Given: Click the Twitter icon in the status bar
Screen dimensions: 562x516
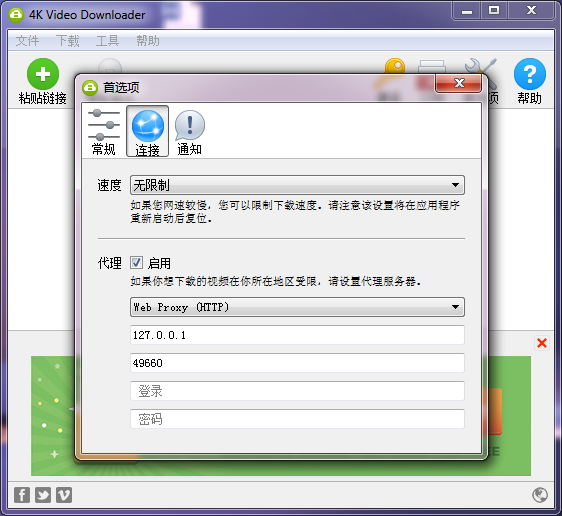Looking at the screenshot, I should 43,495.
